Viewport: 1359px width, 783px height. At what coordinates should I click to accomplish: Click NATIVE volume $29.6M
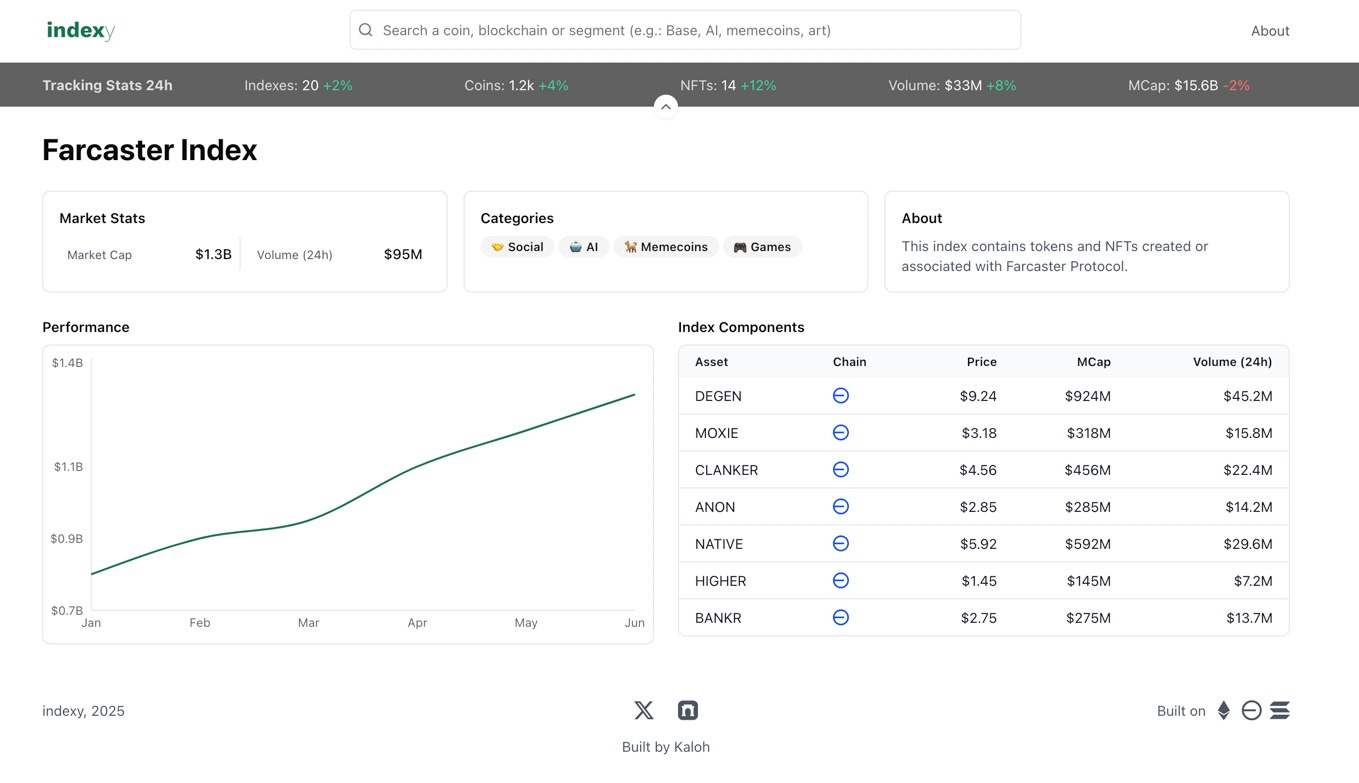coord(1248,544)
